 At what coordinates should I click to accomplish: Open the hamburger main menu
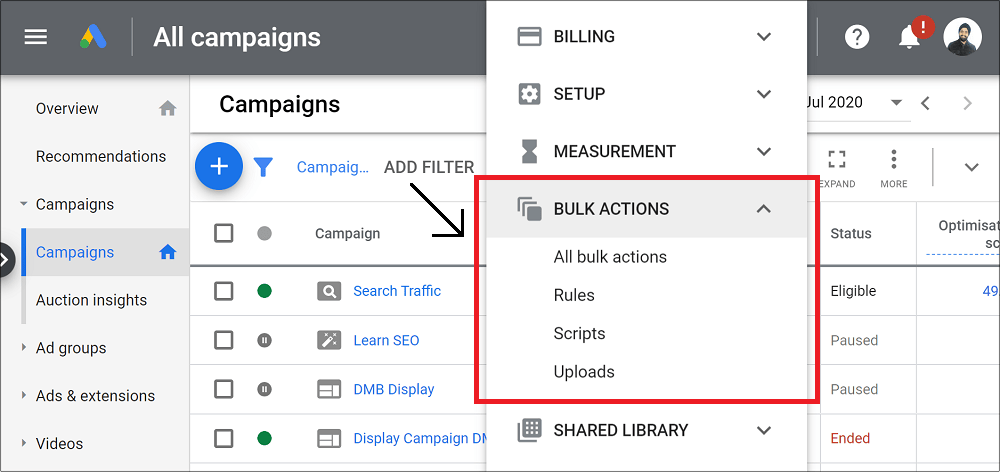click(36, 37)
